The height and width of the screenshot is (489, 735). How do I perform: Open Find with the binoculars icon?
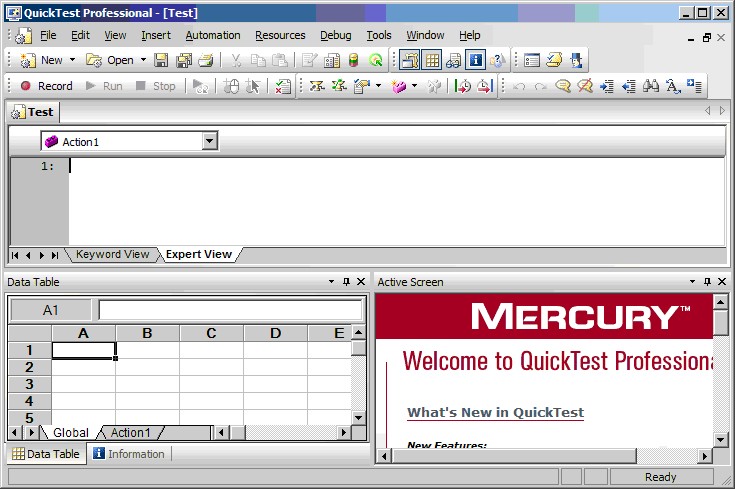(651, 86)
